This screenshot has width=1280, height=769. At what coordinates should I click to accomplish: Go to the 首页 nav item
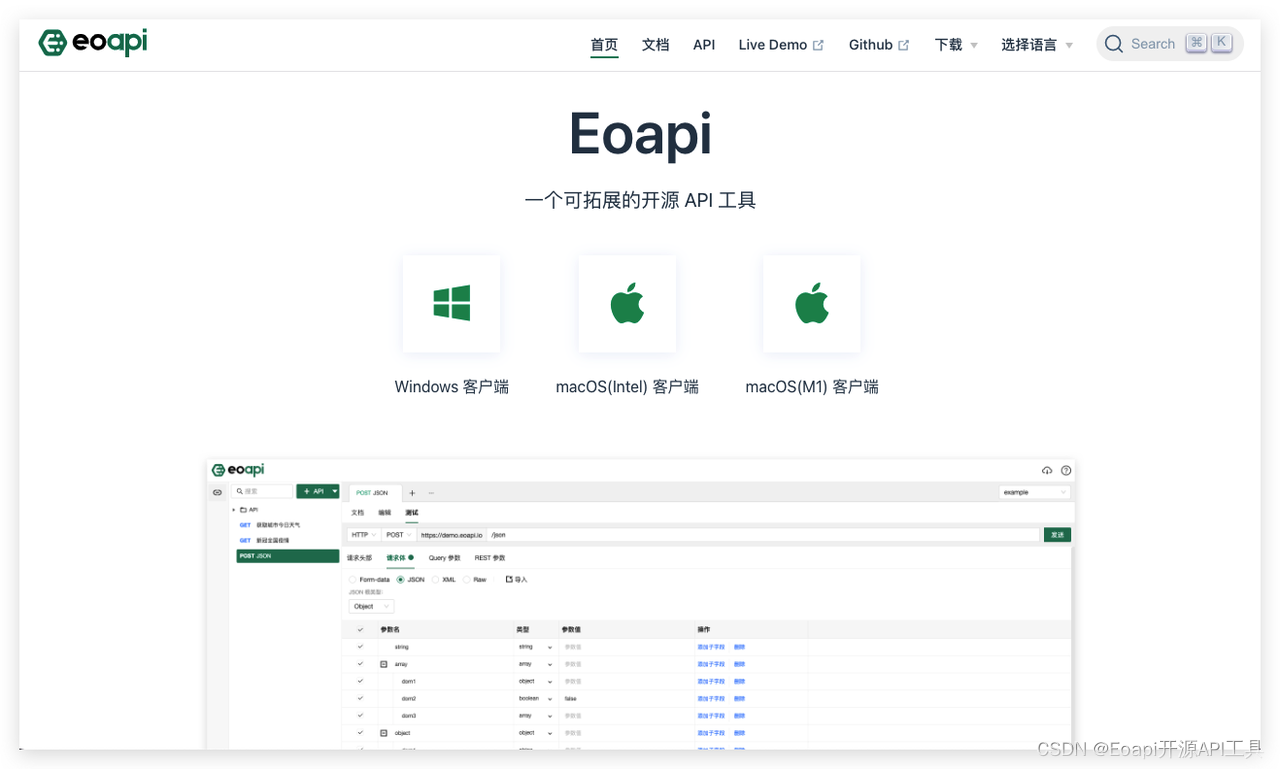click(604, 45)
